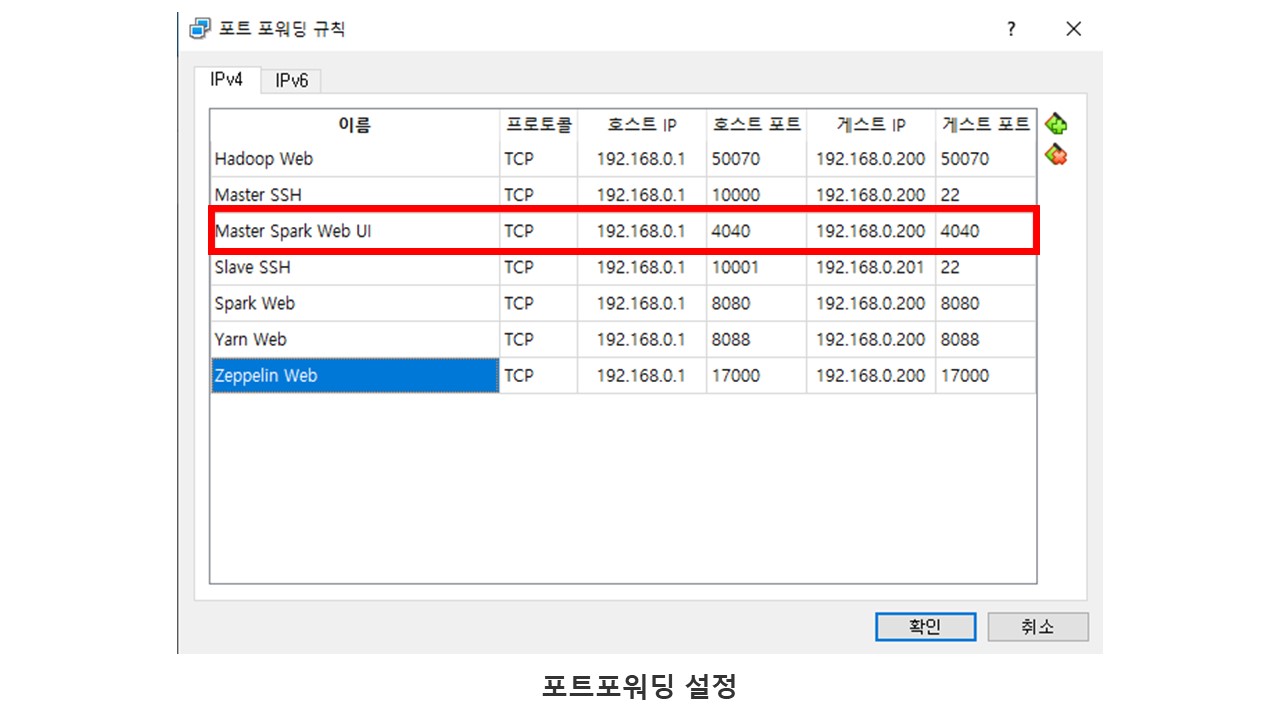Click host IP 192.168.0.1 of Slave SSH

[642, 267]
